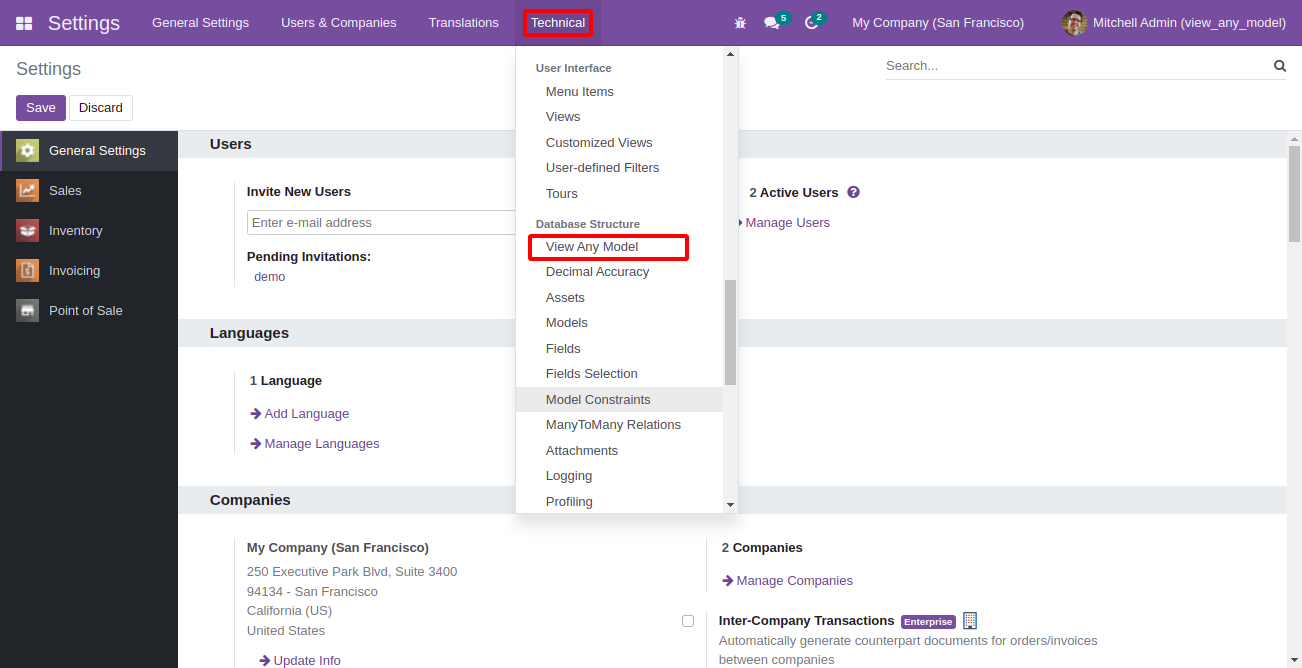Click help question mark next to Active Users
This screenshot has height=668, width=1302.
coord(853,192)
